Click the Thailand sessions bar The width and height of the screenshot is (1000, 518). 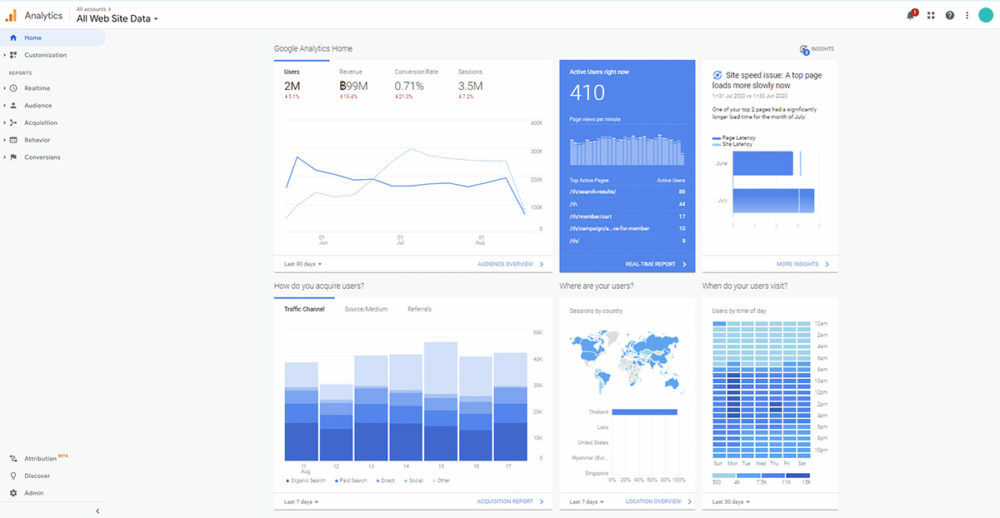(644, 412)
